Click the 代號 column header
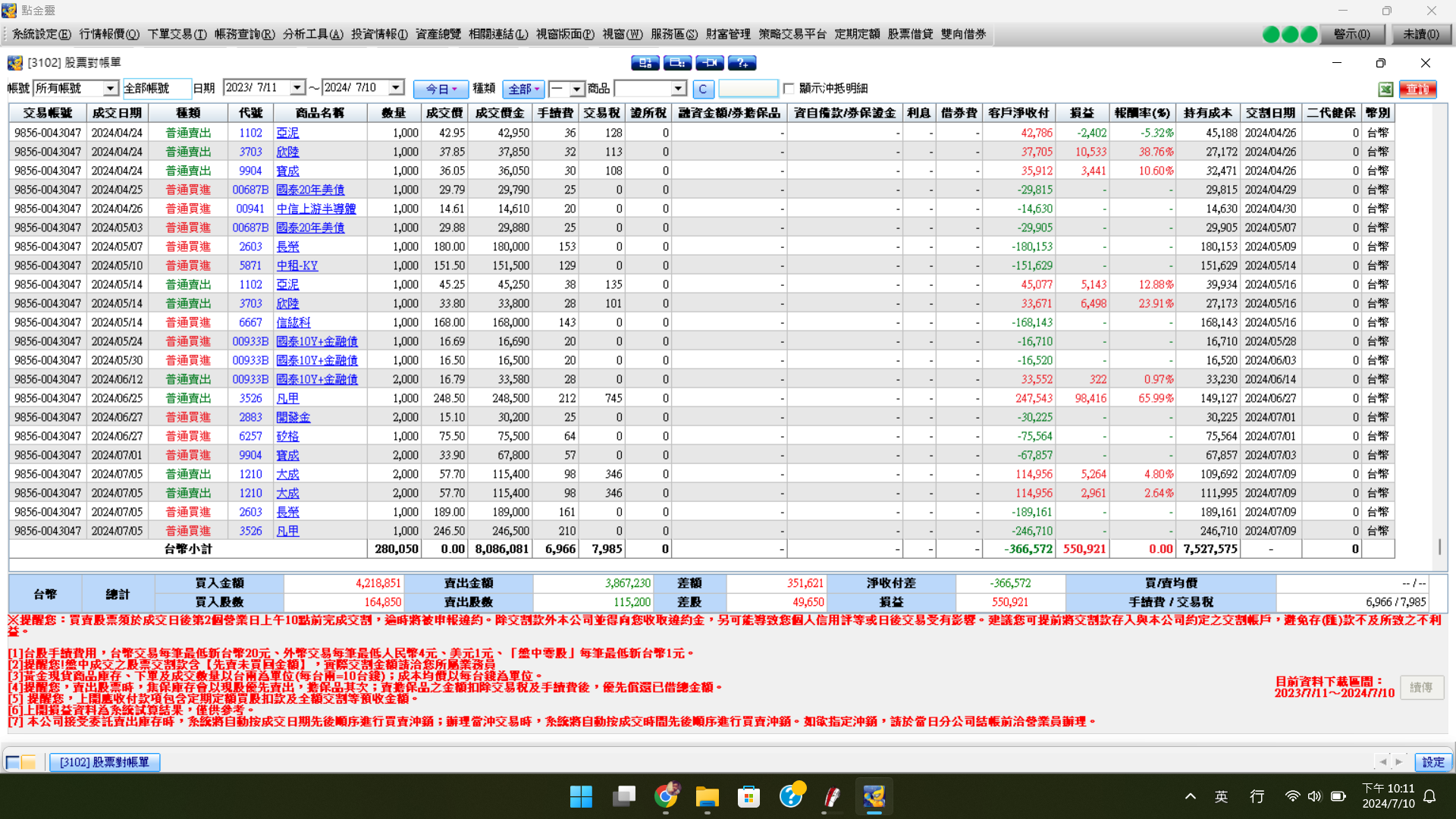This screenshot has height=819, width=1456. pyautogui.click(x=251, y=113)
